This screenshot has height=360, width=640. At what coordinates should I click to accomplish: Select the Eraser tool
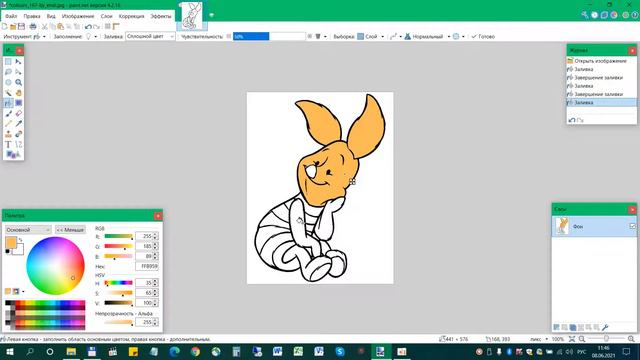(x=18, y=113)
